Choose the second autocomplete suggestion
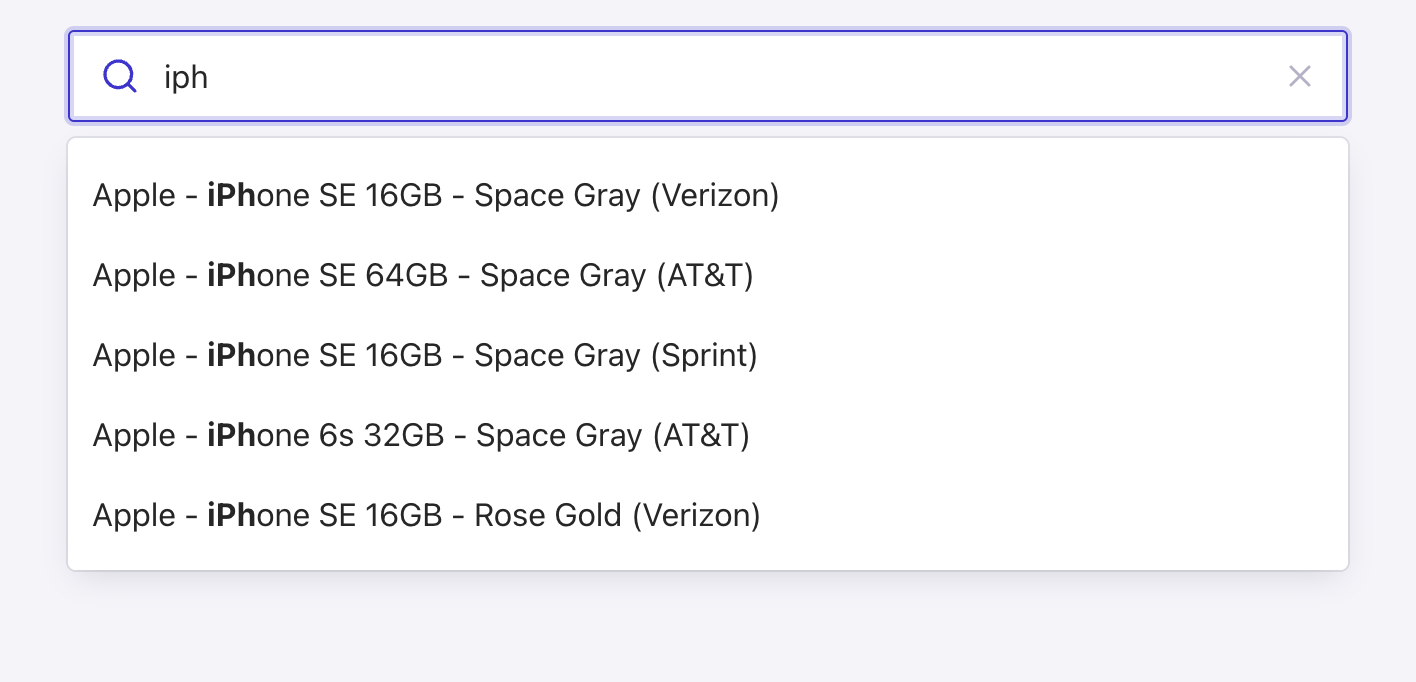 click(x=423, y=275)
